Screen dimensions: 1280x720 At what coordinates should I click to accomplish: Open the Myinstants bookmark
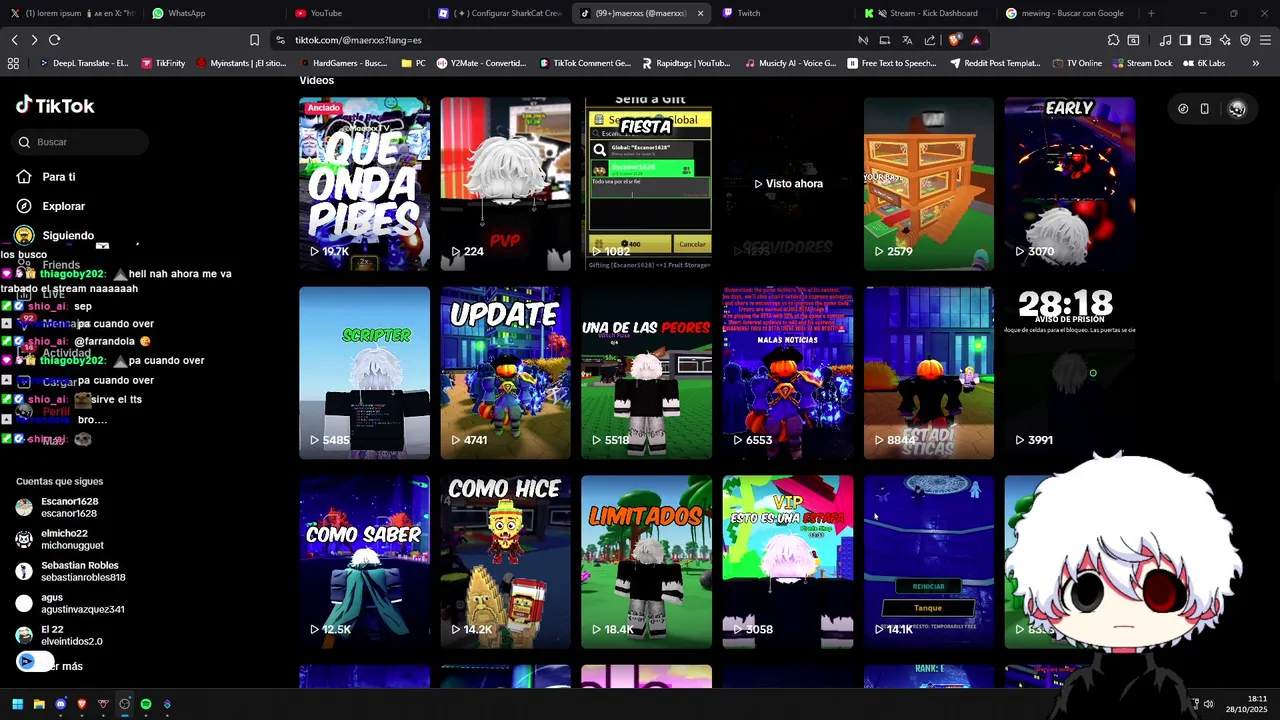tap(241, 63)
